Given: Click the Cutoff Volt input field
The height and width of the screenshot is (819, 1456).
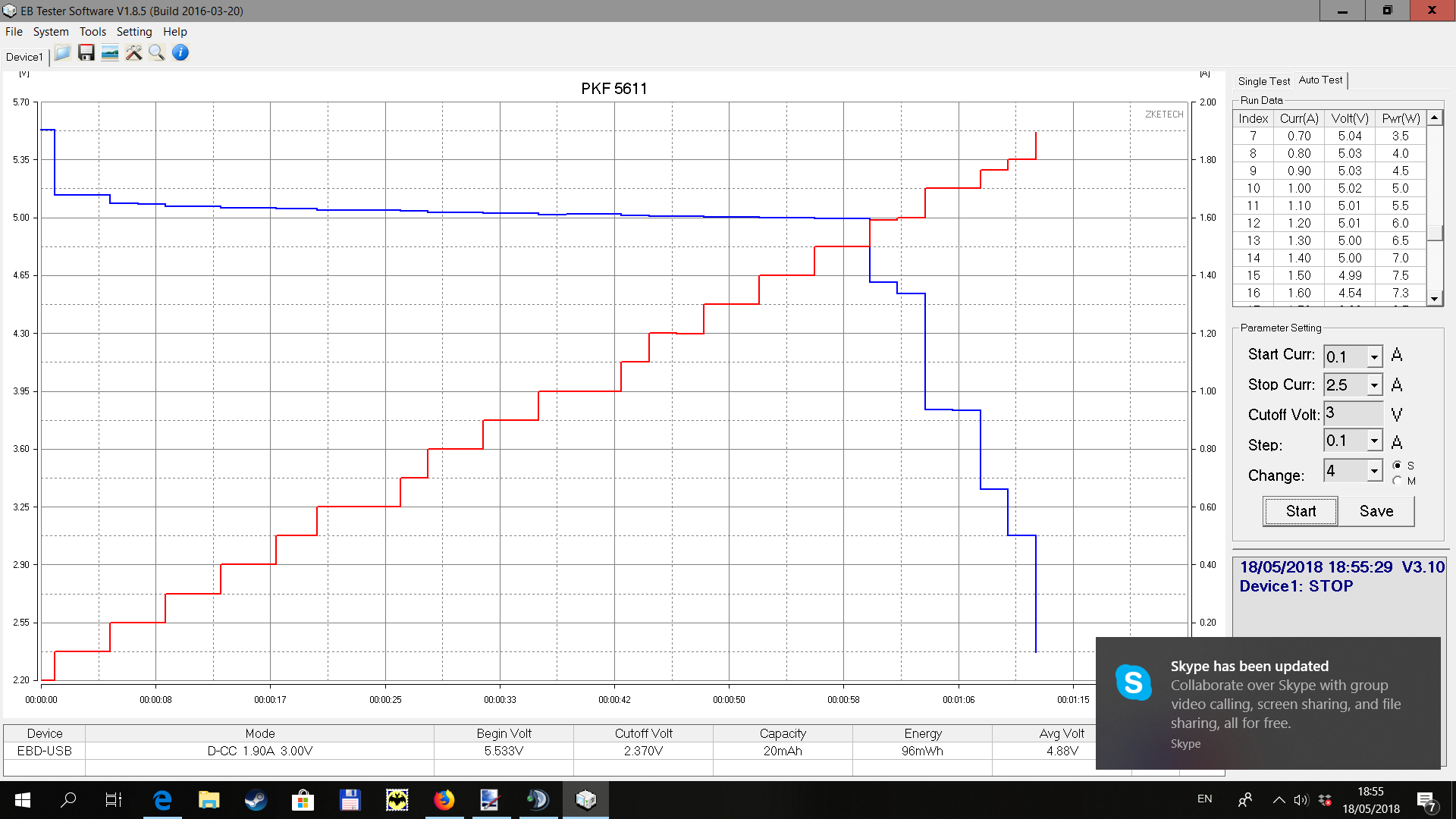Looking at the screenshot, I should click(x=1354, y=414).
